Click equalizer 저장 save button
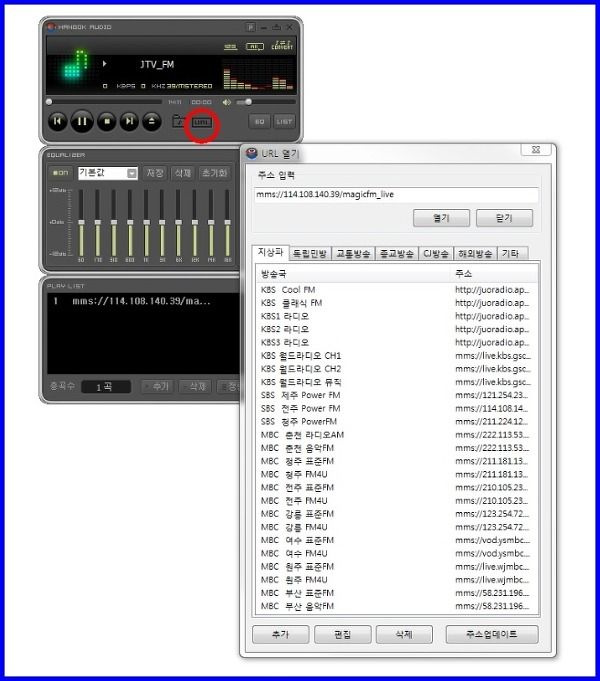600x681 pixels. (x=155, y=173)
